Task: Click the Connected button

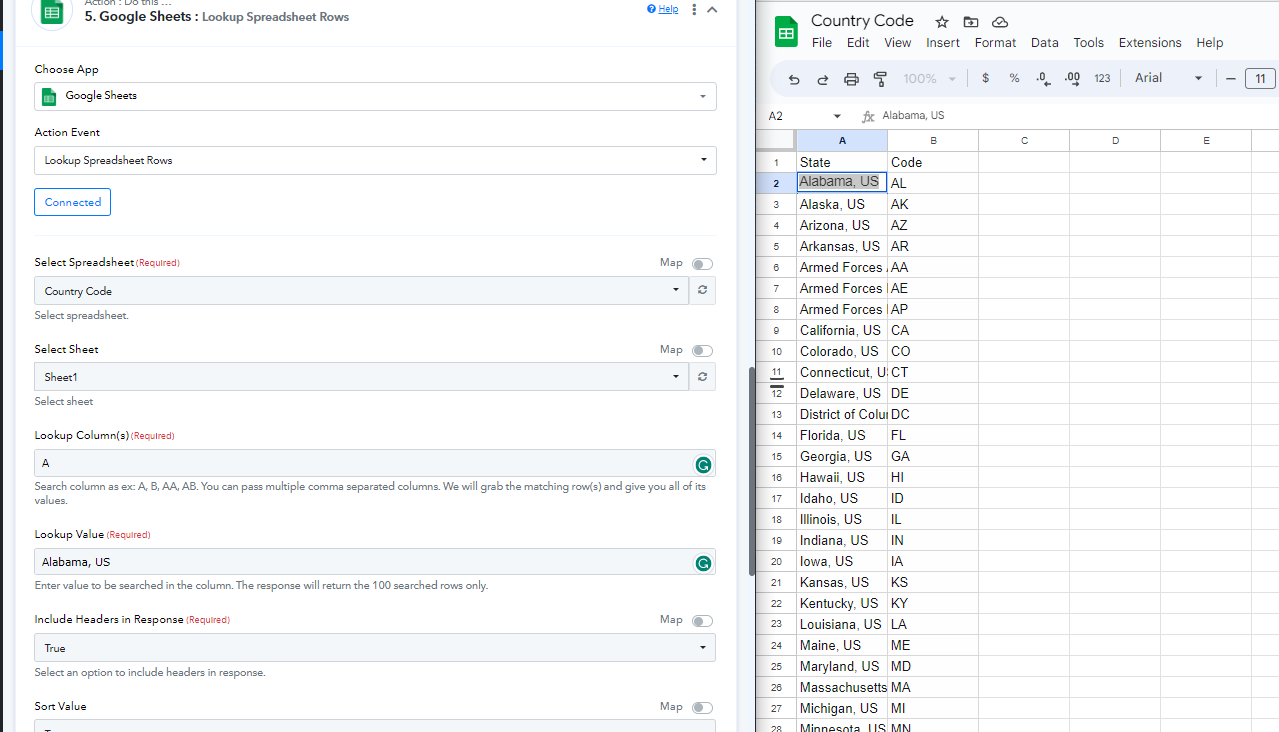Action: click(72, 202)
